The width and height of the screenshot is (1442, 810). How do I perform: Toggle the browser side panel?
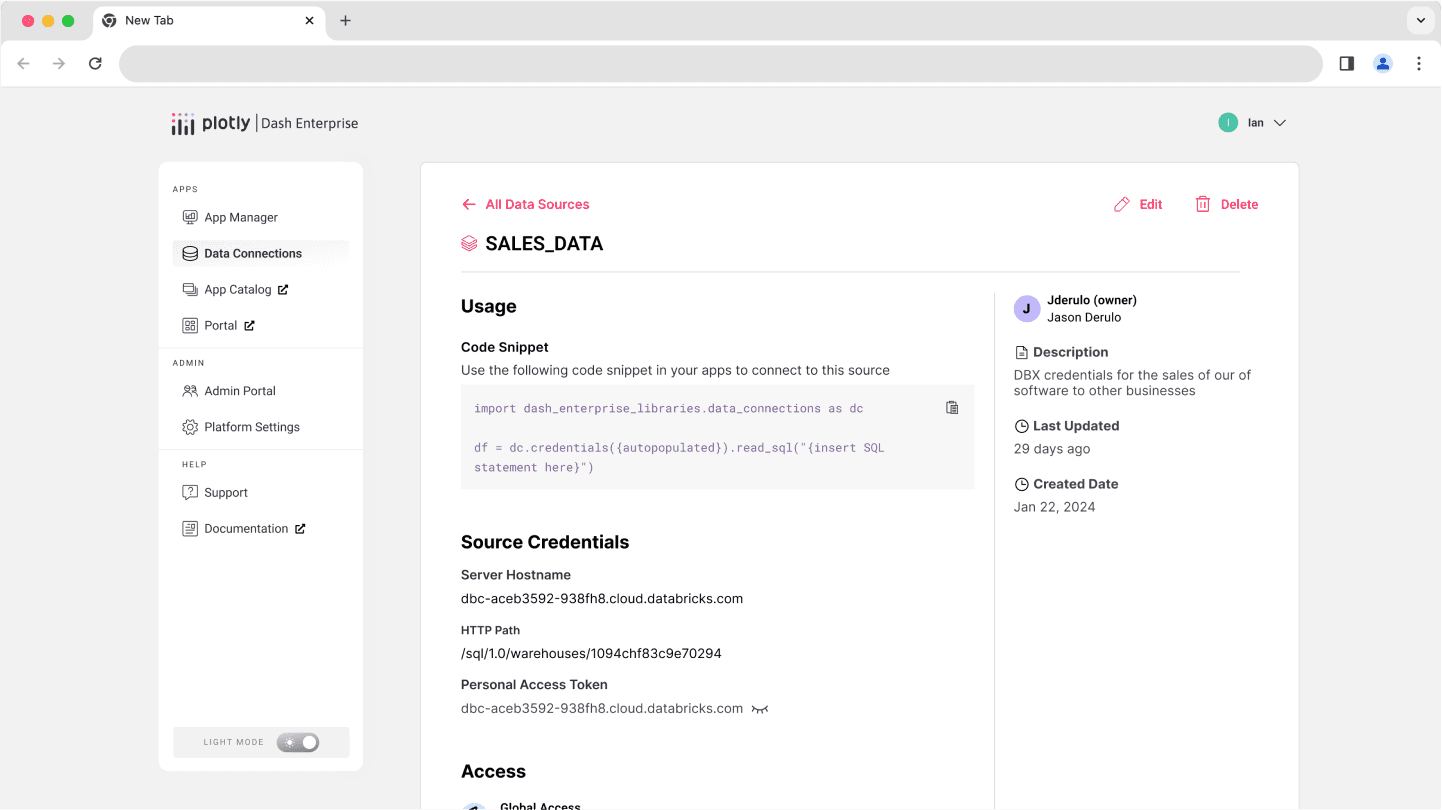(x=1347, y=63)
